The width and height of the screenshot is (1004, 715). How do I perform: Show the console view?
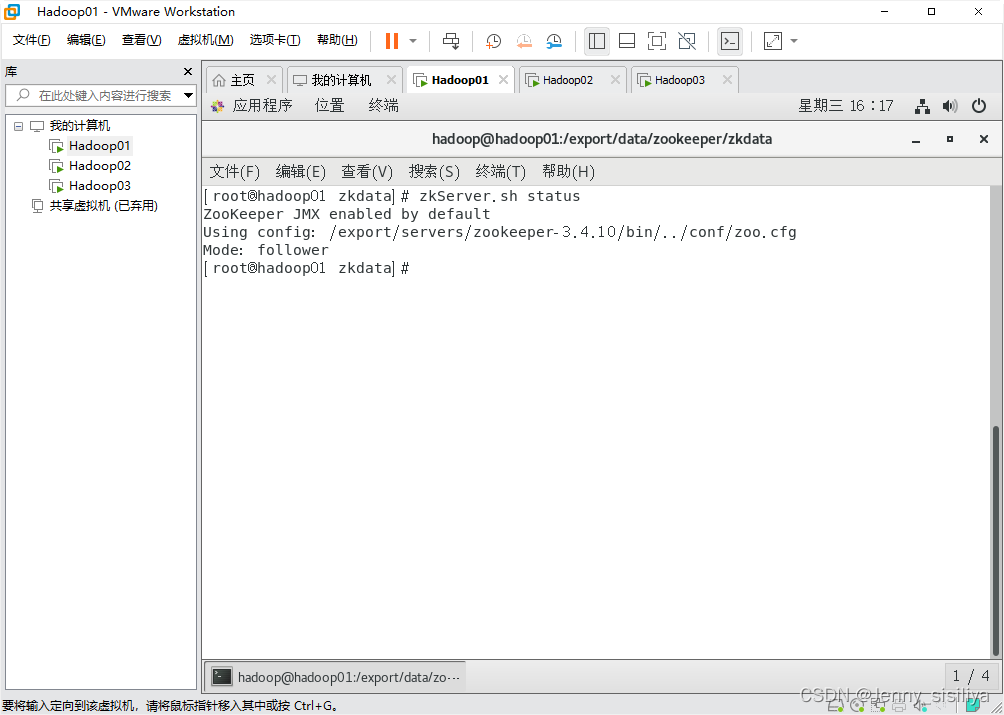[x=730, y=41]
